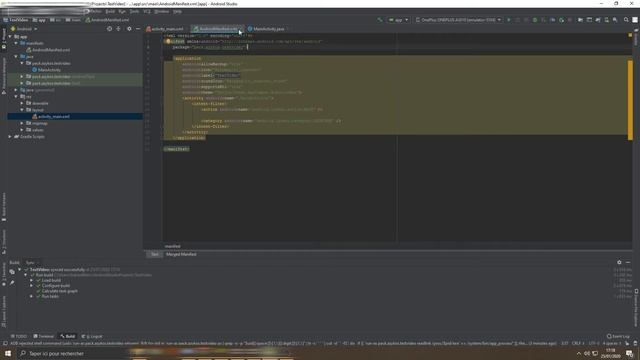The height and width of the screenshot is (360, 640).
Task: Open the app run configuration dropdown
Action: click(x=398, y=20)
